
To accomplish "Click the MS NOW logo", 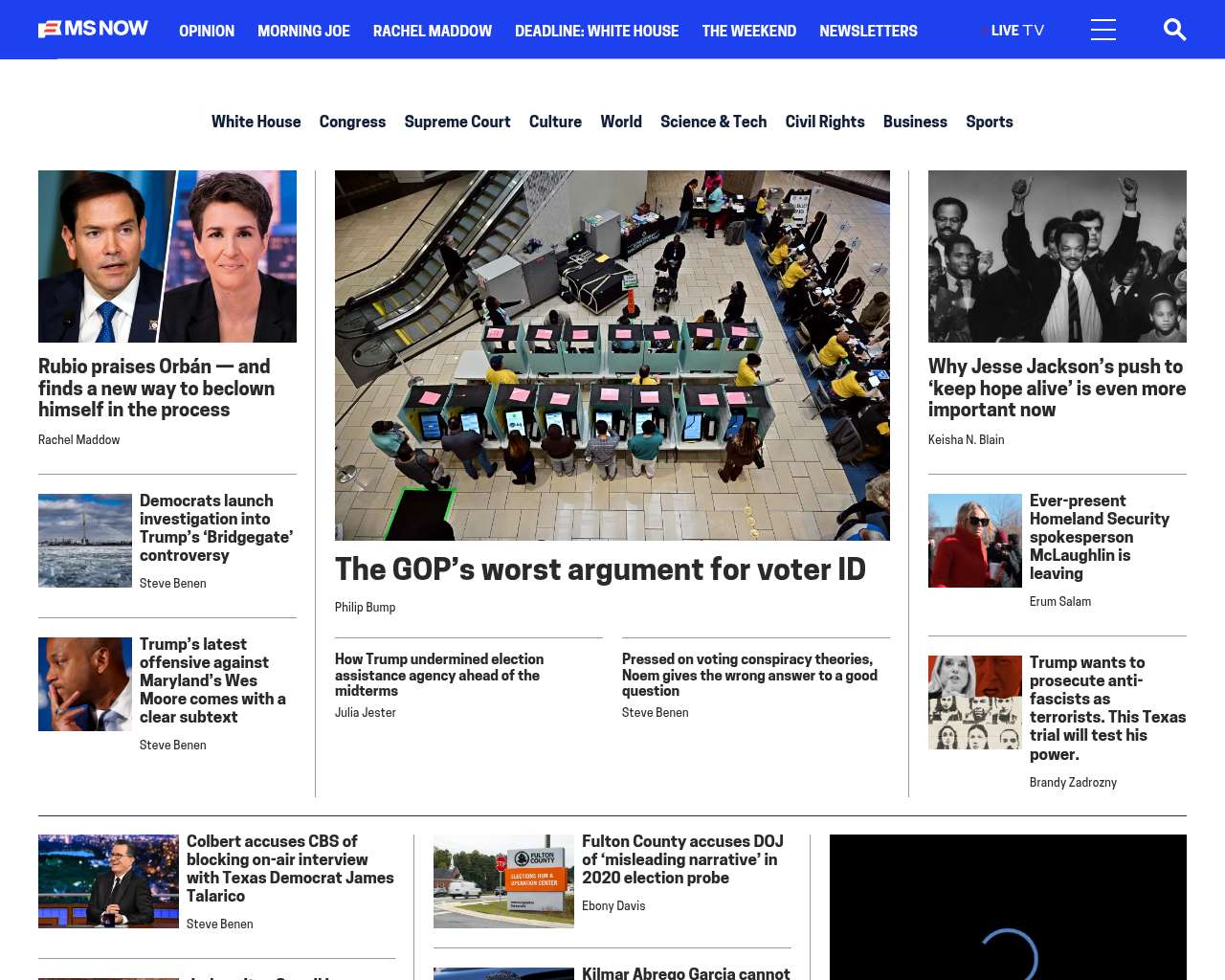I will coord(93,29).
